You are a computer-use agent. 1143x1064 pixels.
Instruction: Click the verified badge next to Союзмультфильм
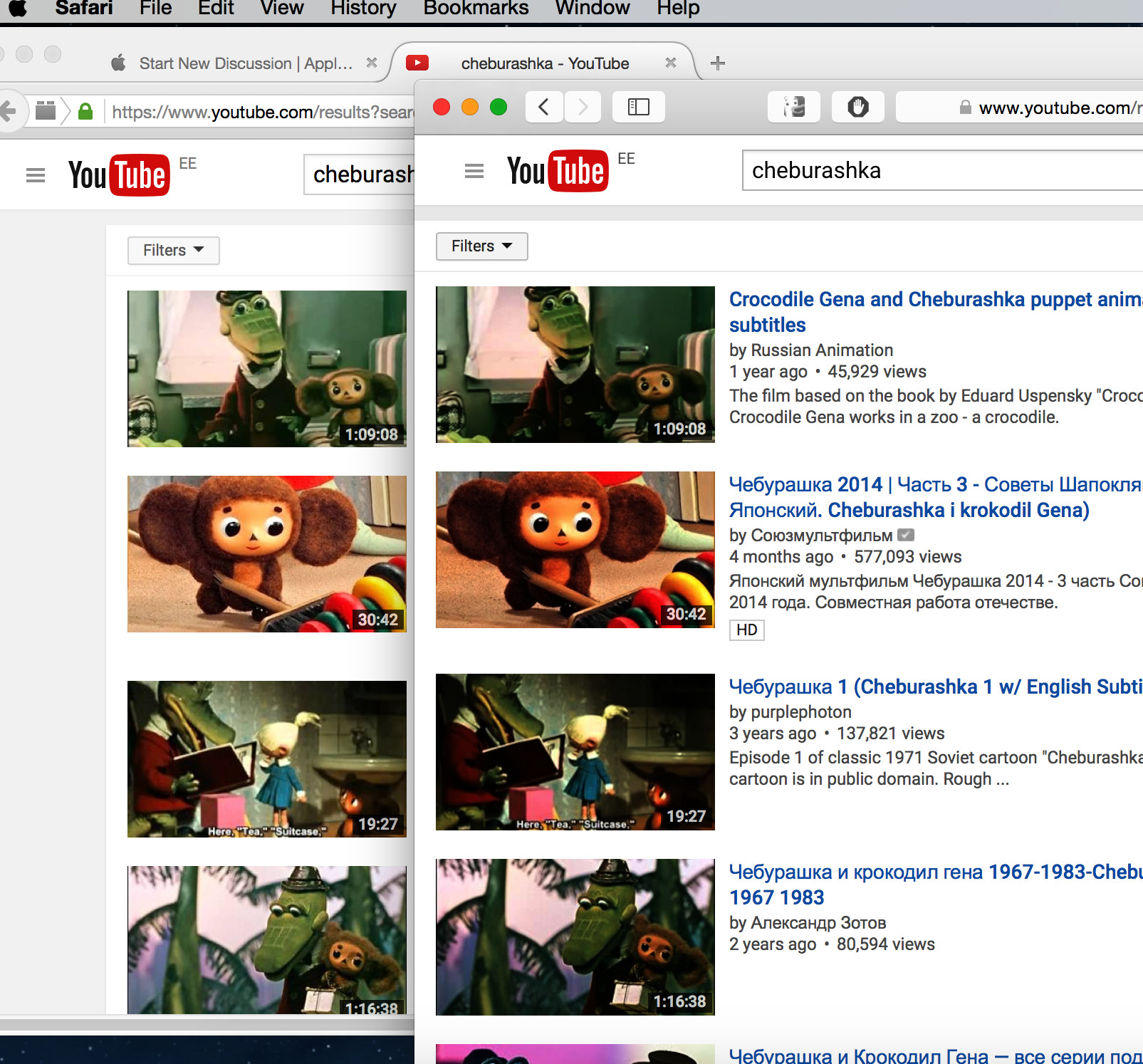pyautogui.click(x=906, y=535)
